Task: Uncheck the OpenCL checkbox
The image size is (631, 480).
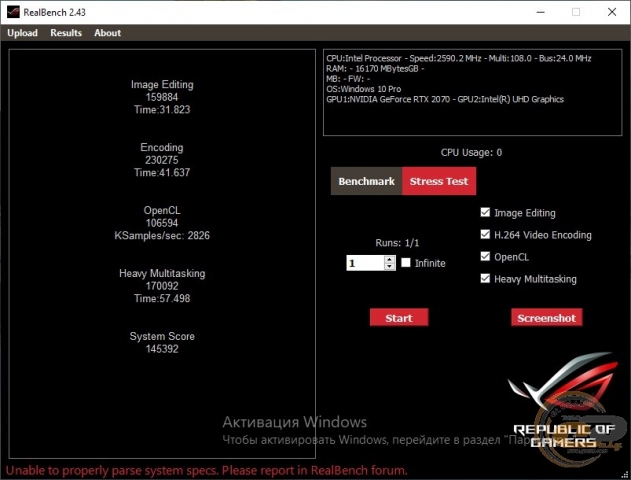Action: click(x=485, y=257)
